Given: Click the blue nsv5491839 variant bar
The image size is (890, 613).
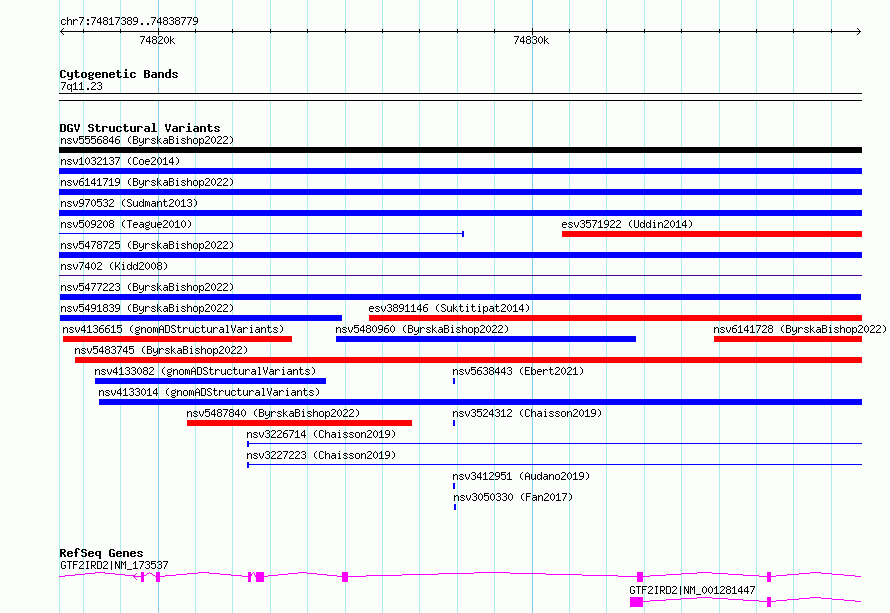Looking at the screenshot, I should click(200, 318).
